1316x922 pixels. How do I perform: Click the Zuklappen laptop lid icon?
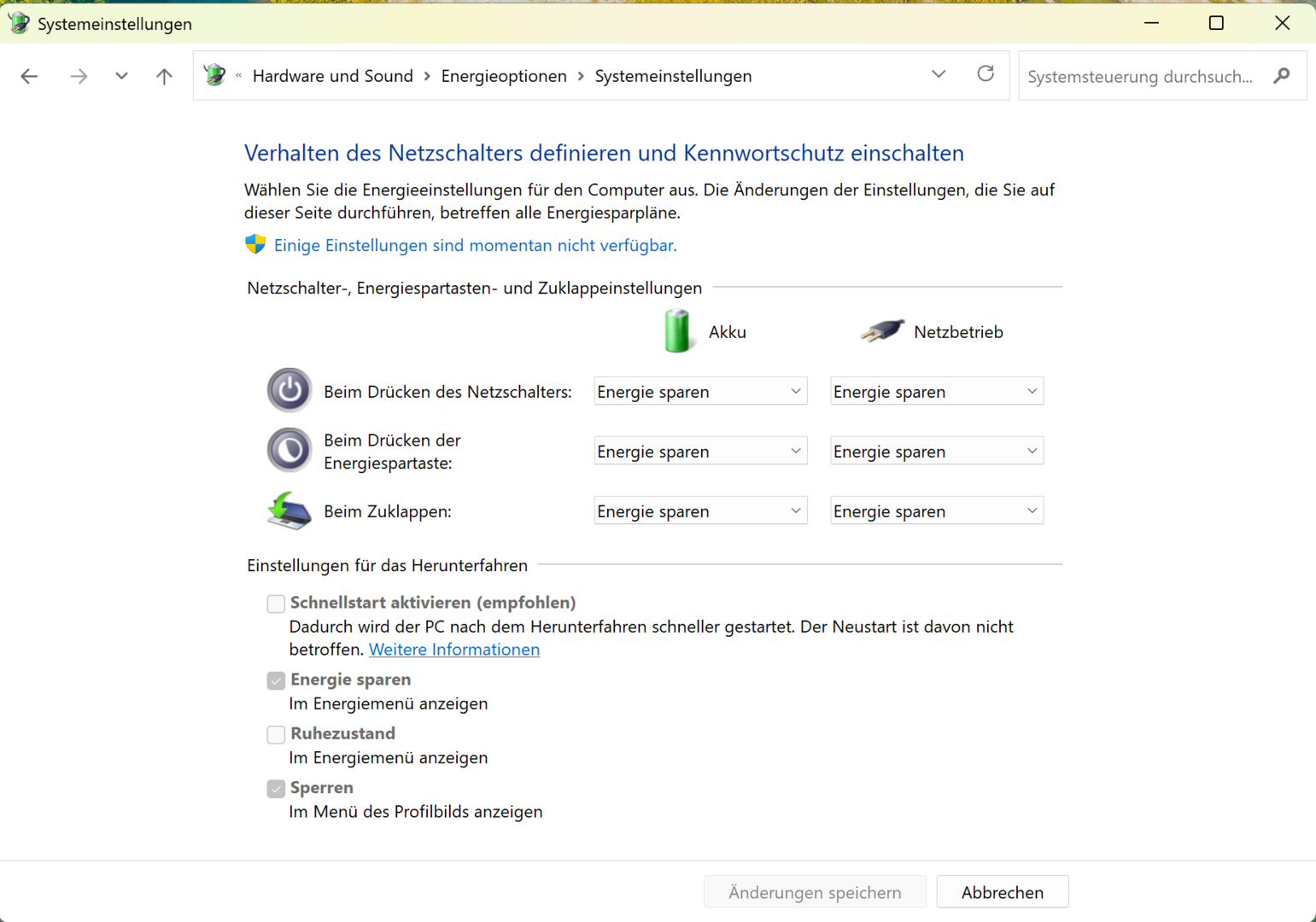[x=290, y=511]
